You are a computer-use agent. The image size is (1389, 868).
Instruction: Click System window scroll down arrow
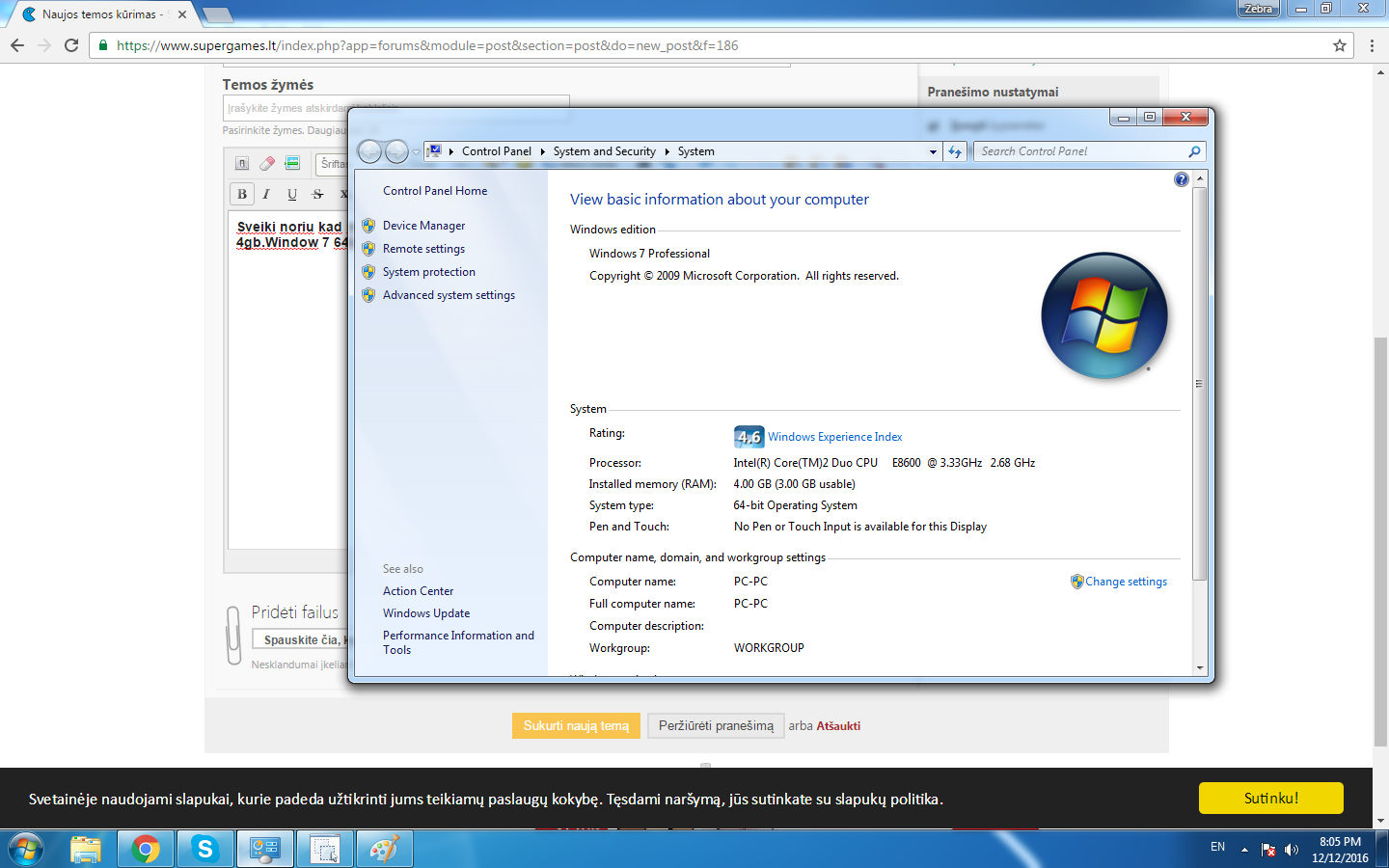coord(1200,667)
